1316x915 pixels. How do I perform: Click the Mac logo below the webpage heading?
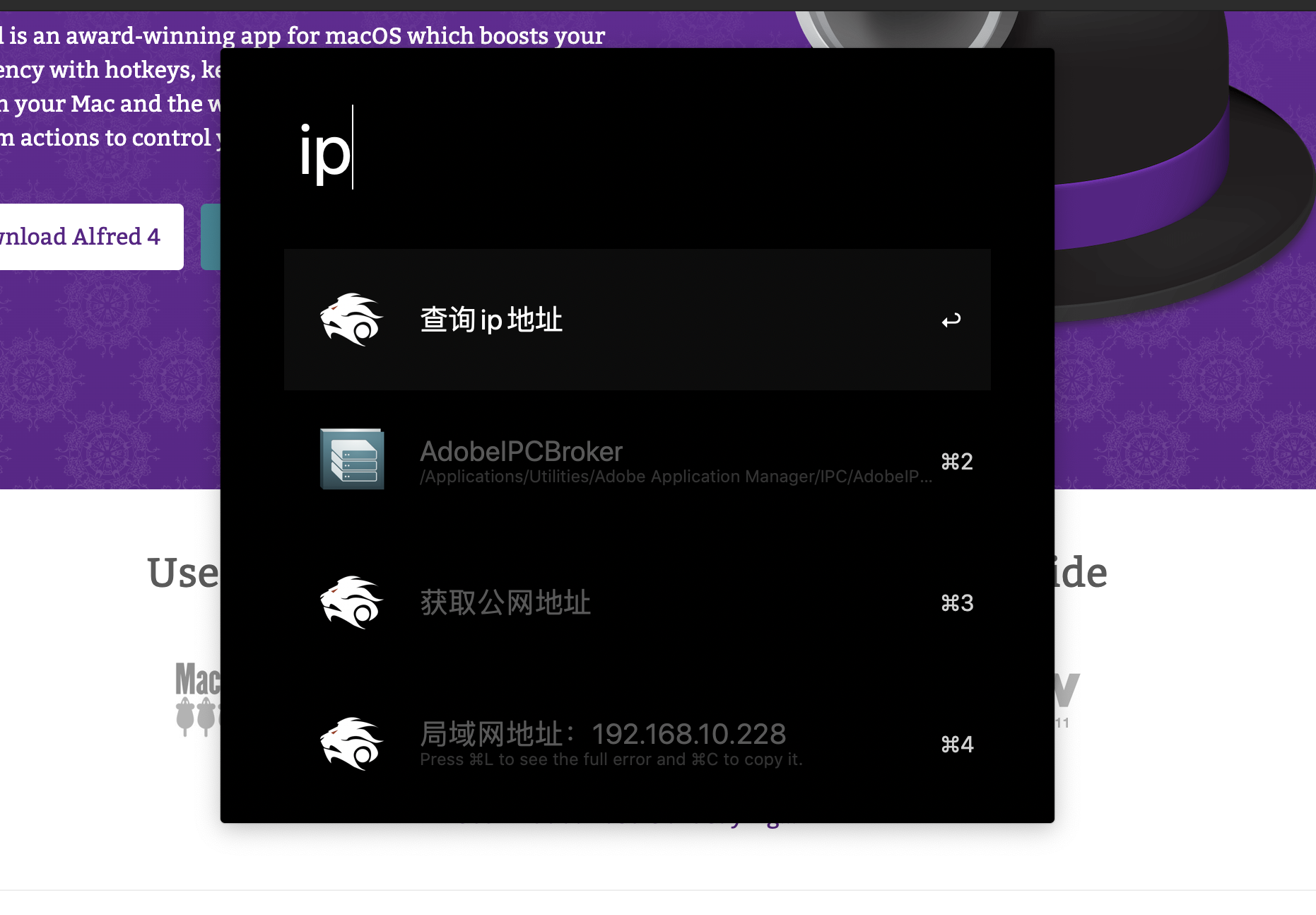(198, 699)
